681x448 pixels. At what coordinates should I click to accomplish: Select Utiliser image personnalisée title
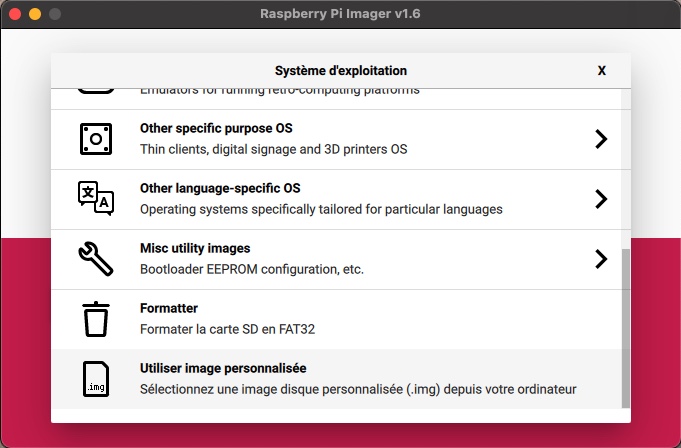point(223,368)
